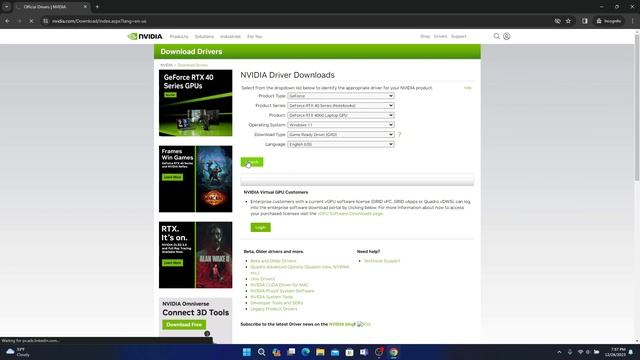Open the browser side panel icon
640x360 pixels.
[x=584, y=21]
